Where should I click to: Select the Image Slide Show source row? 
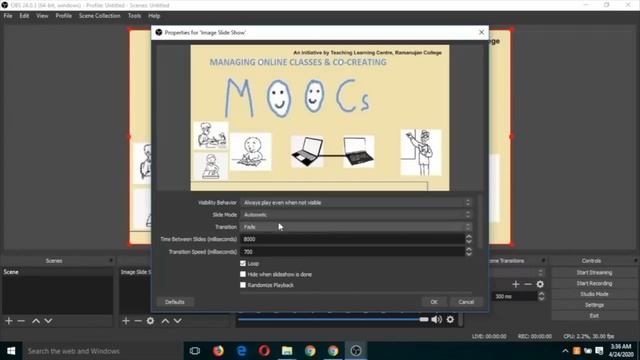135,272
